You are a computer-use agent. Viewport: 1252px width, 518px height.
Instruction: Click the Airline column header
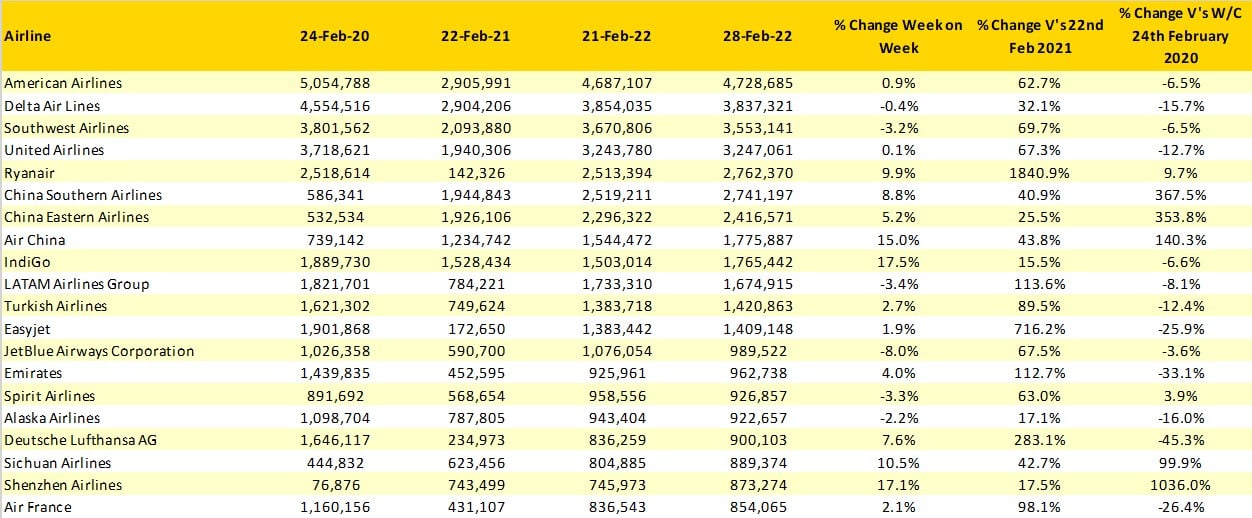[x=28, y=36]
